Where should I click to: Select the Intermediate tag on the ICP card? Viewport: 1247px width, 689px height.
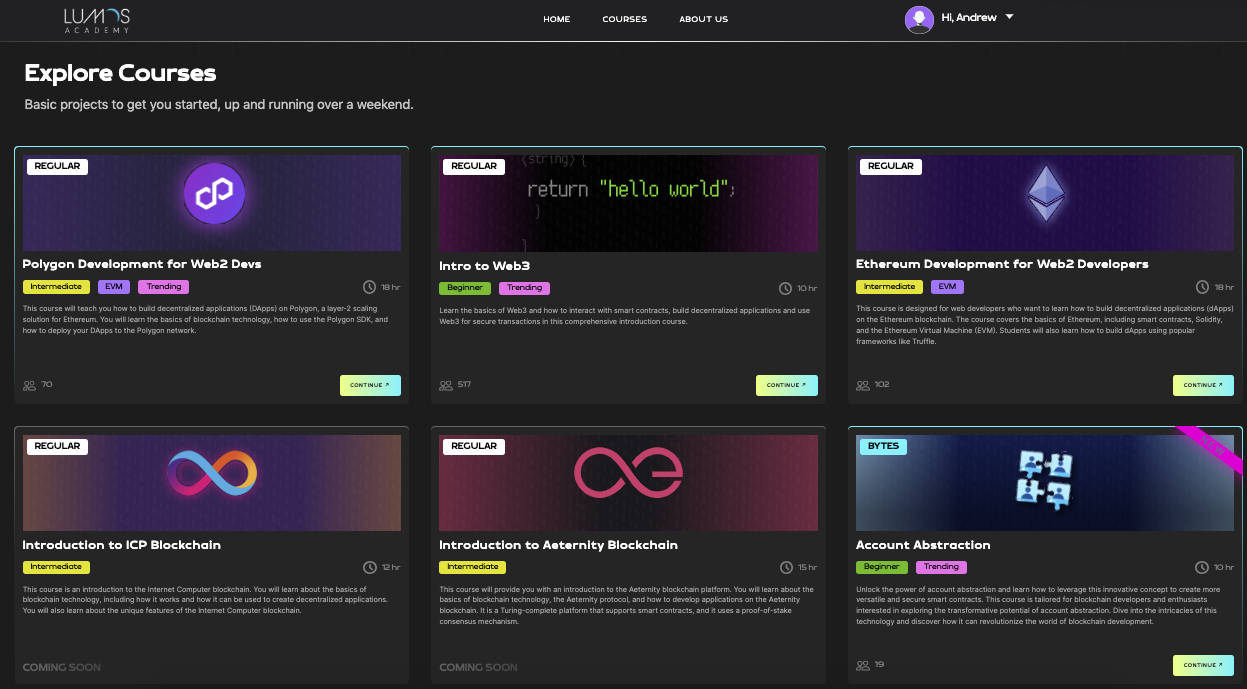(56, 567)
